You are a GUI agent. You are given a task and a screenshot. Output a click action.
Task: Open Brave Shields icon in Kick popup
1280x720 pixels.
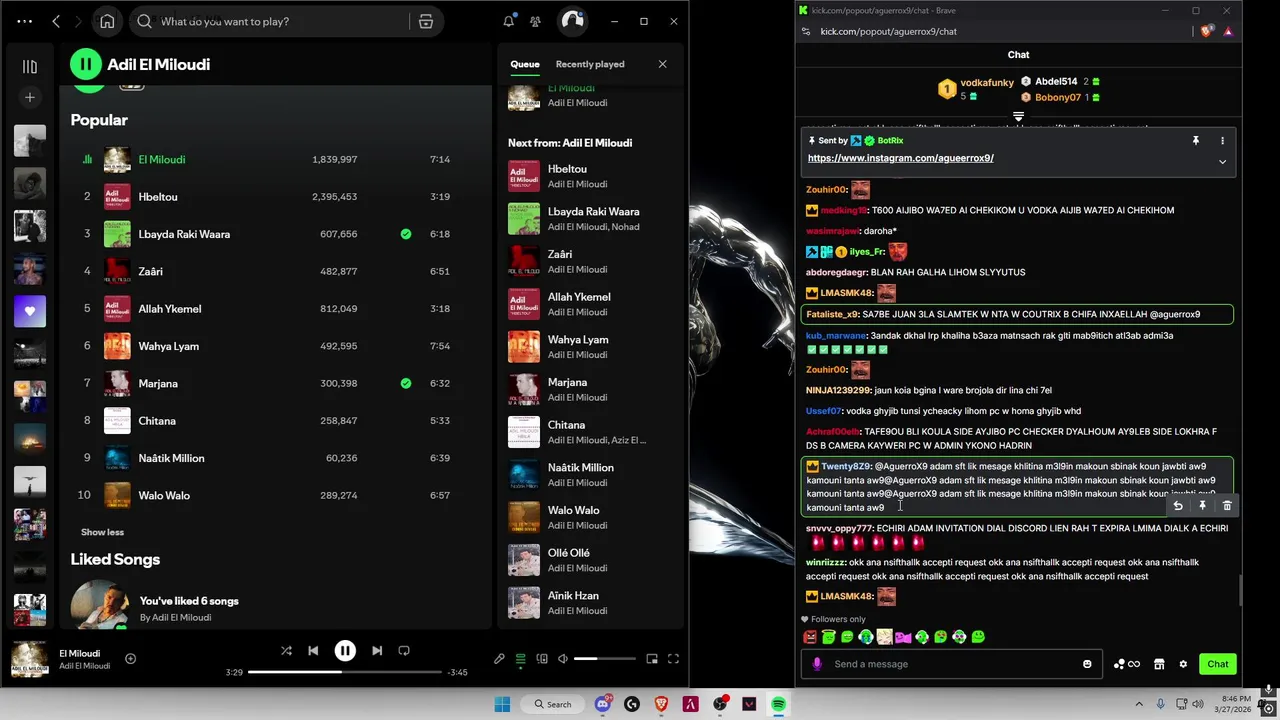click(1207, 31)
